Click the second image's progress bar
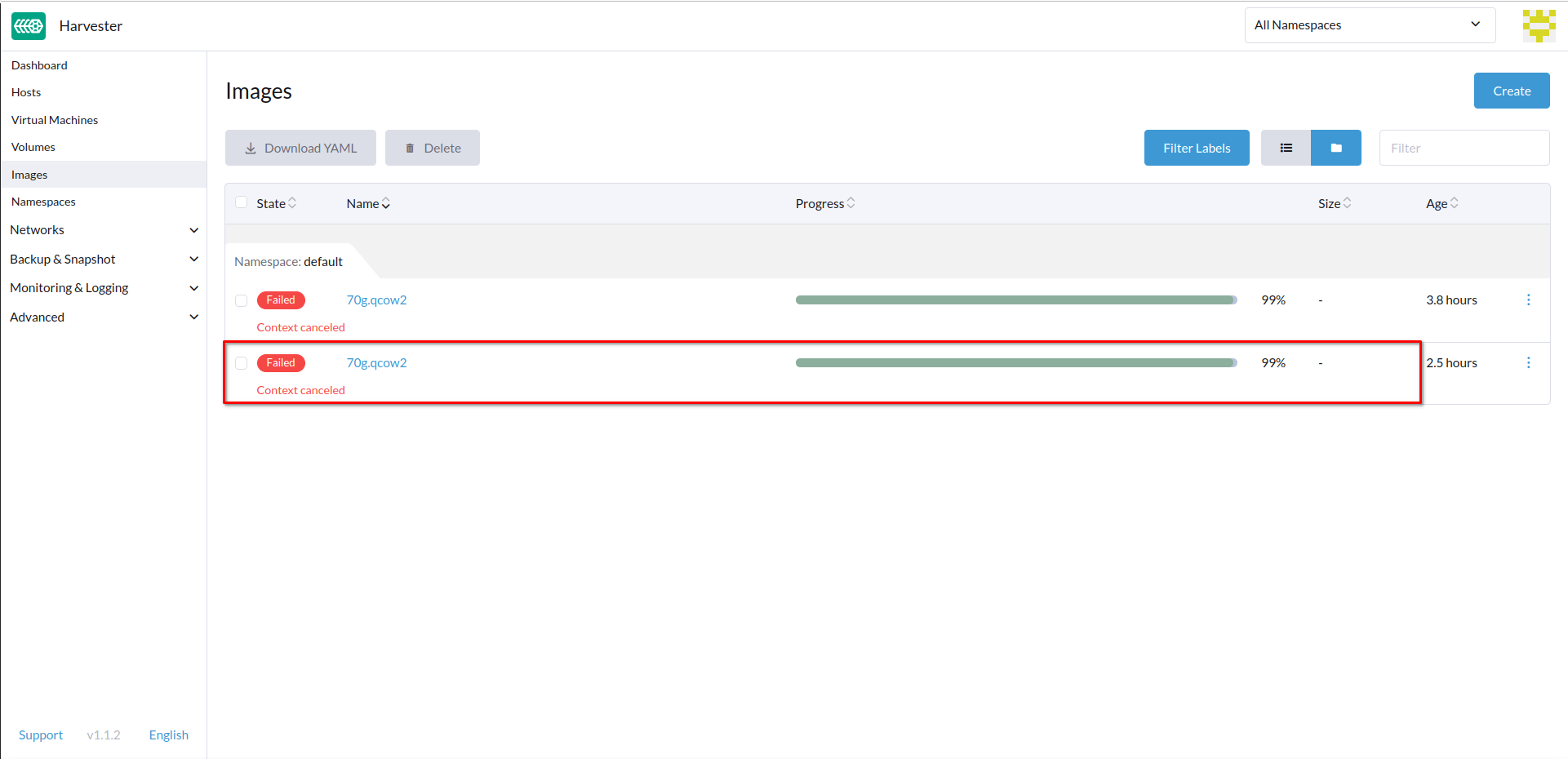The image size is (1568, 759). [x=1015, y=362]
